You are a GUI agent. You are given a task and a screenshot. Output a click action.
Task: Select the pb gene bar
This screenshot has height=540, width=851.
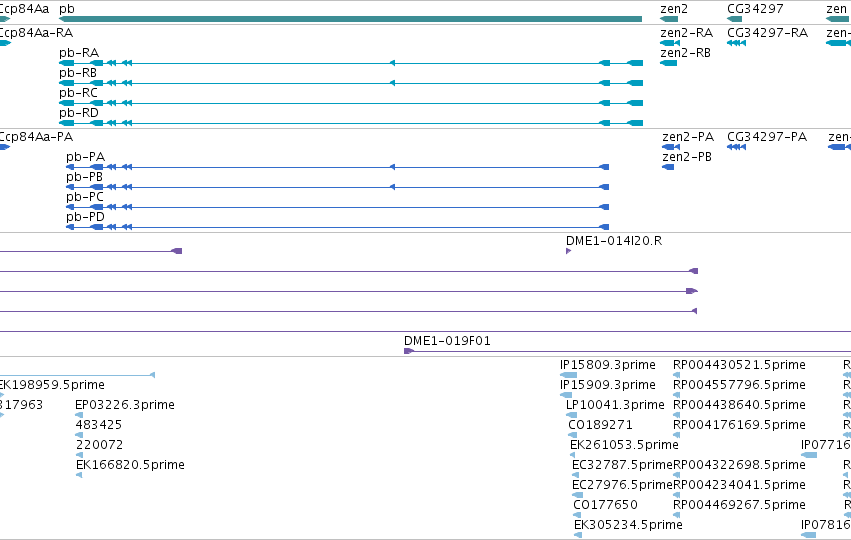click(351, 19)
